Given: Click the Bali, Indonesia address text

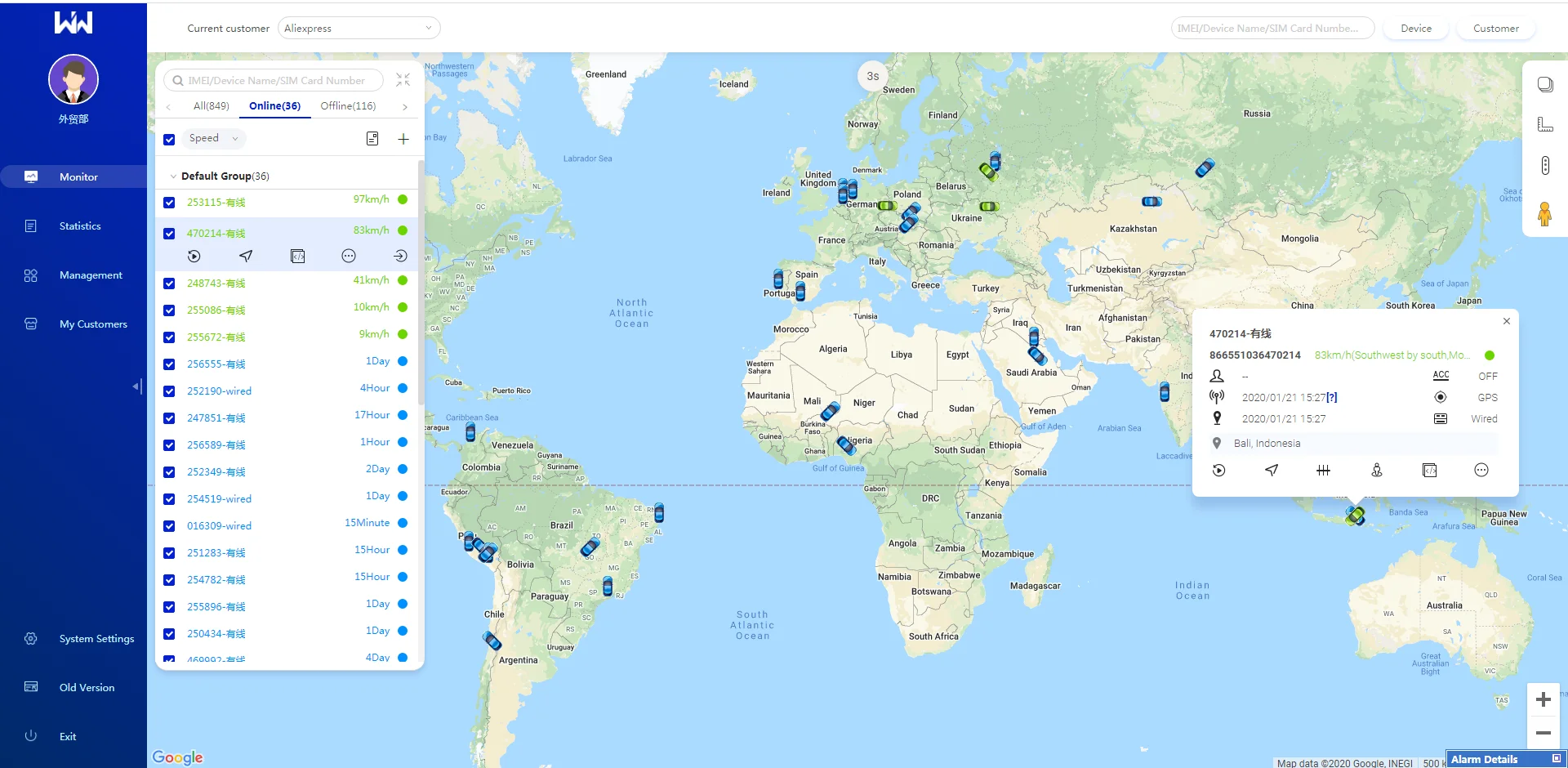Looking at the screenshot, I should [x=1267, y=444].
